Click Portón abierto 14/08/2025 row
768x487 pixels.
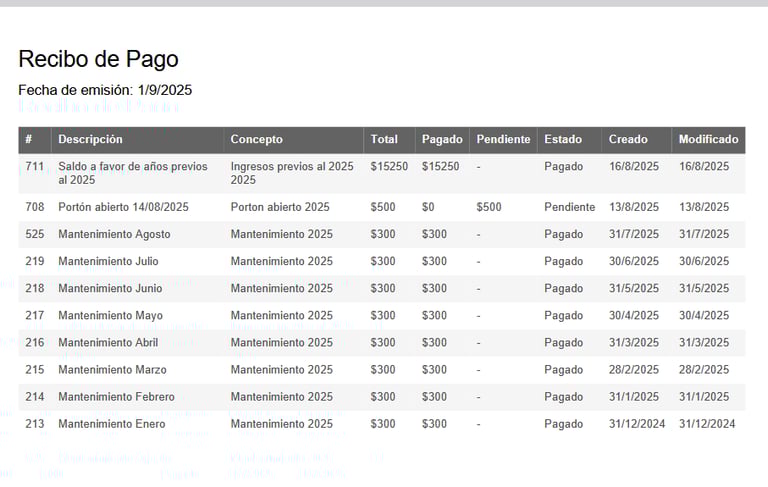coord(382,207)
